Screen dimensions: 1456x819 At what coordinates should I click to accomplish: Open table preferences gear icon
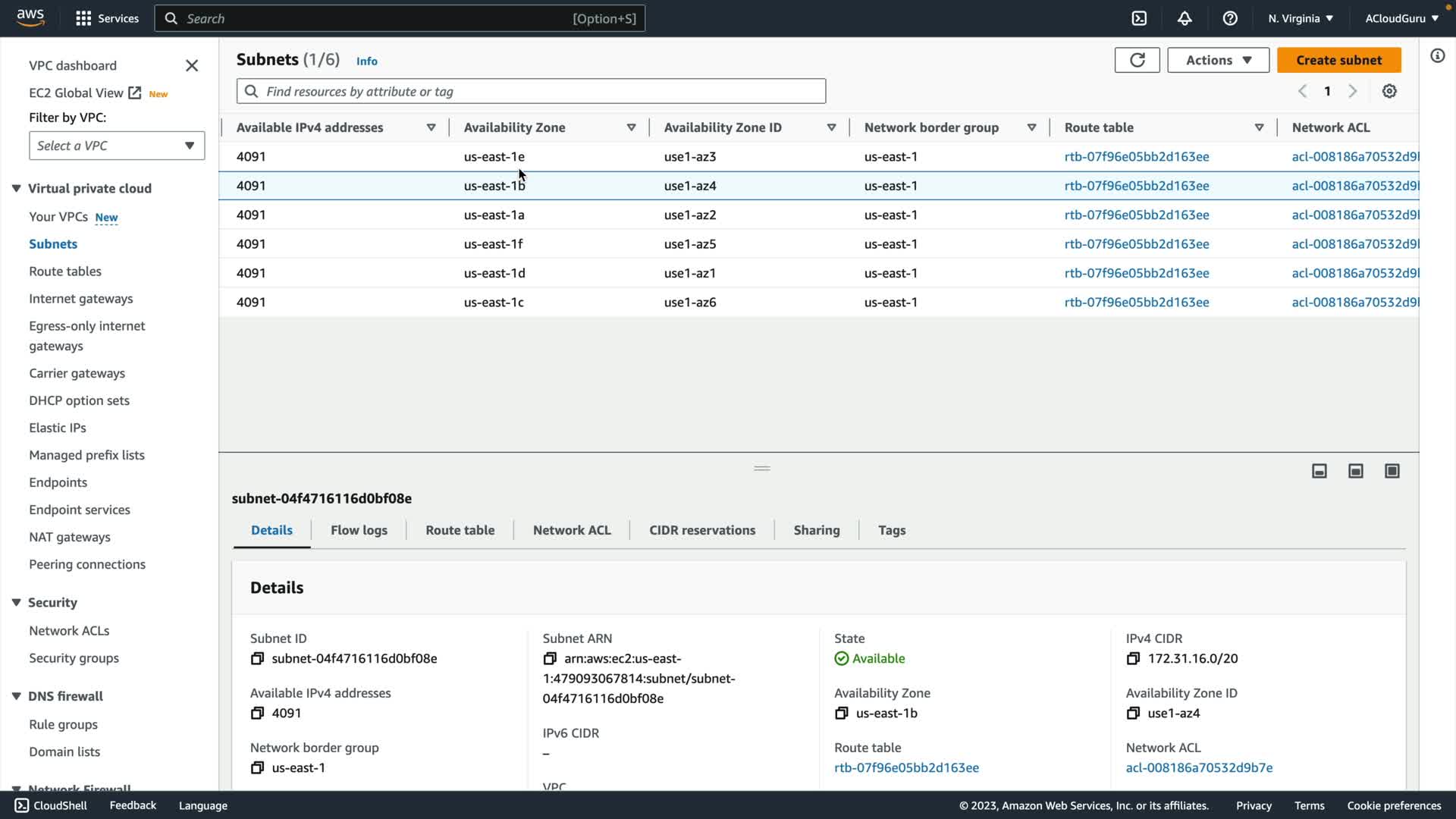1389,91
